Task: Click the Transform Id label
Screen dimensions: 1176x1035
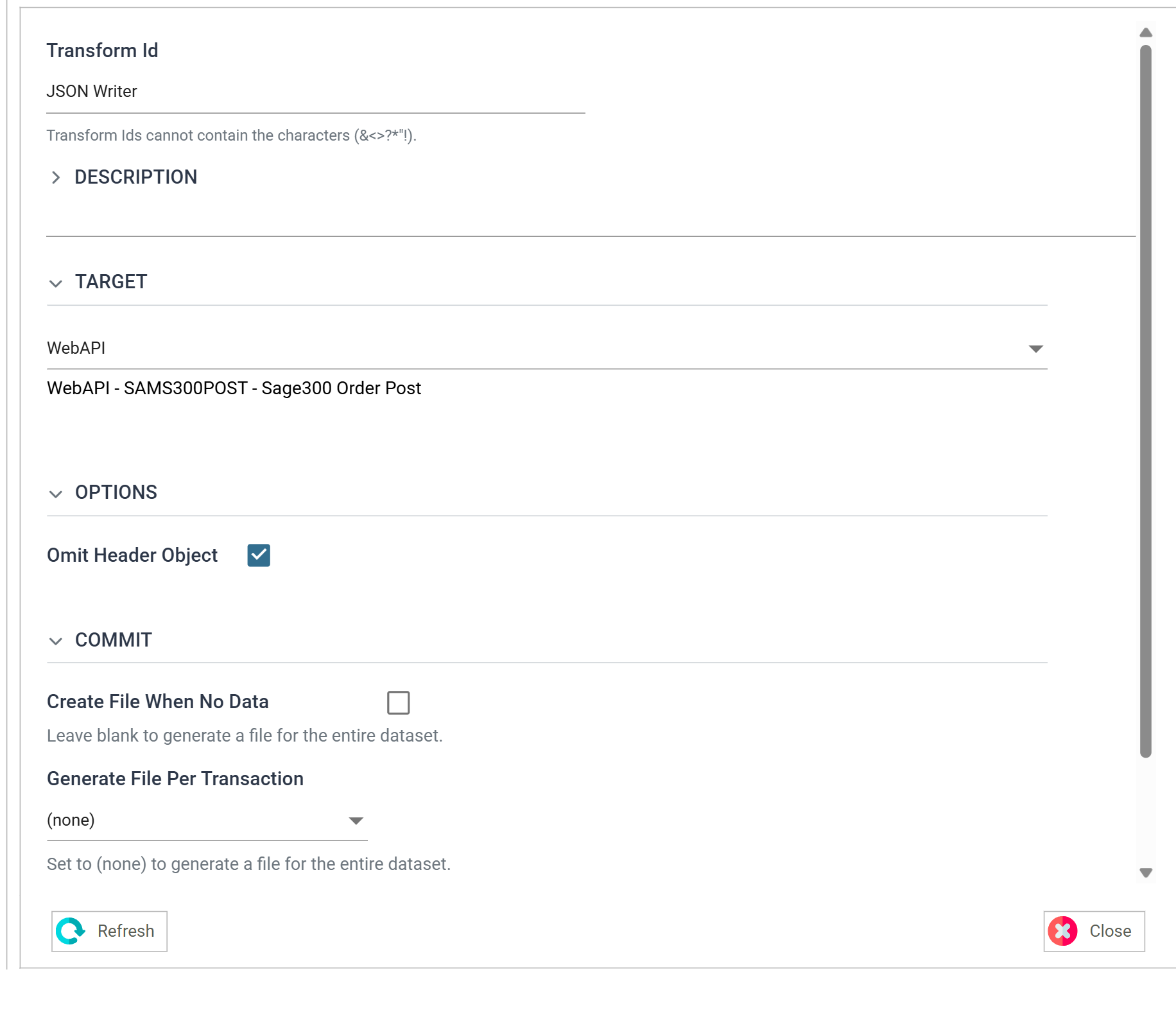Action: tap(102, 51)
